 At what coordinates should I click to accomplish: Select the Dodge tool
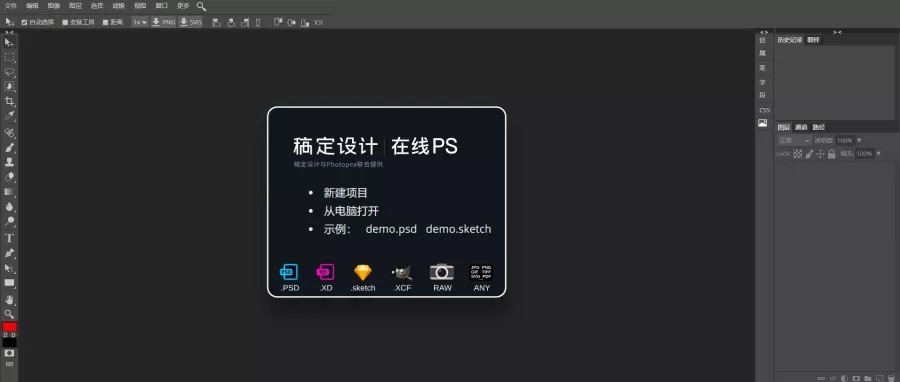pyautogui.click(x=9, y=222)
